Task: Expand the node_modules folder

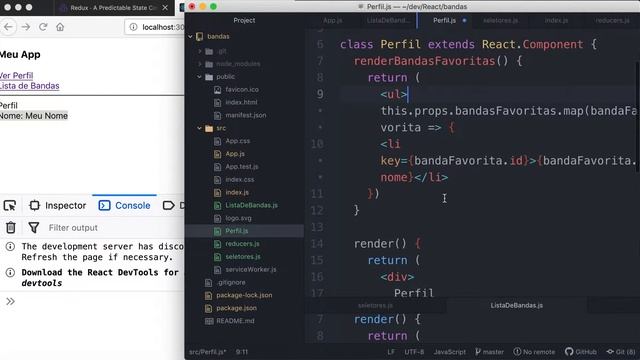Action: click(x=200, y=64)
